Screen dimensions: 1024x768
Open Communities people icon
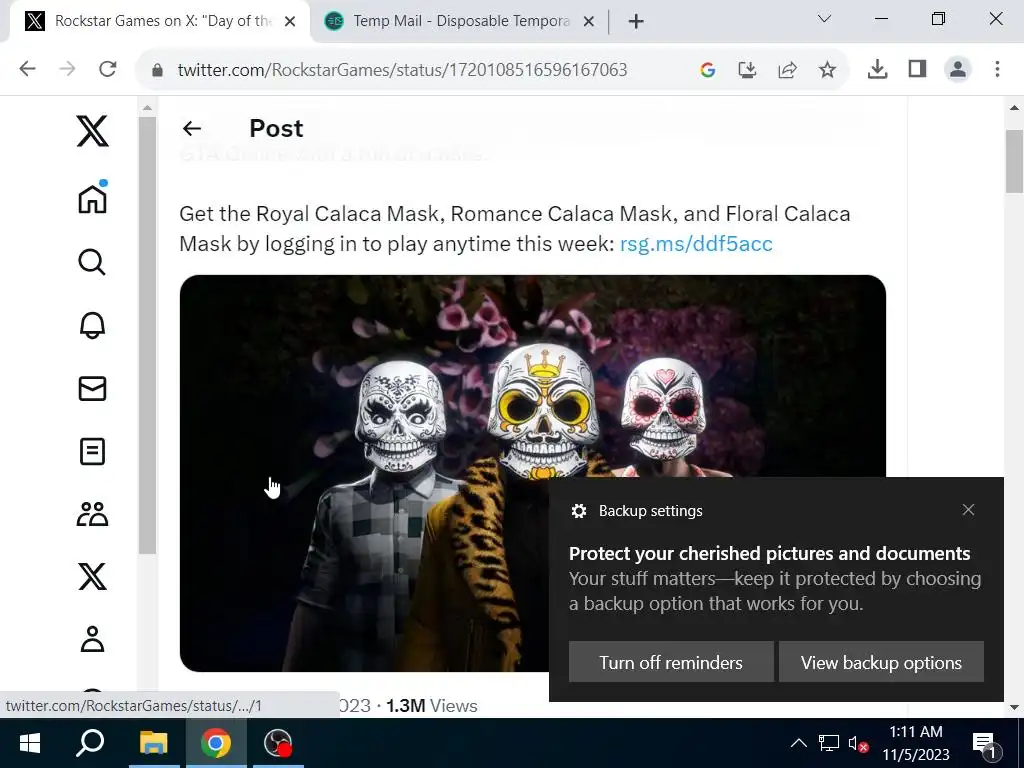92,514
